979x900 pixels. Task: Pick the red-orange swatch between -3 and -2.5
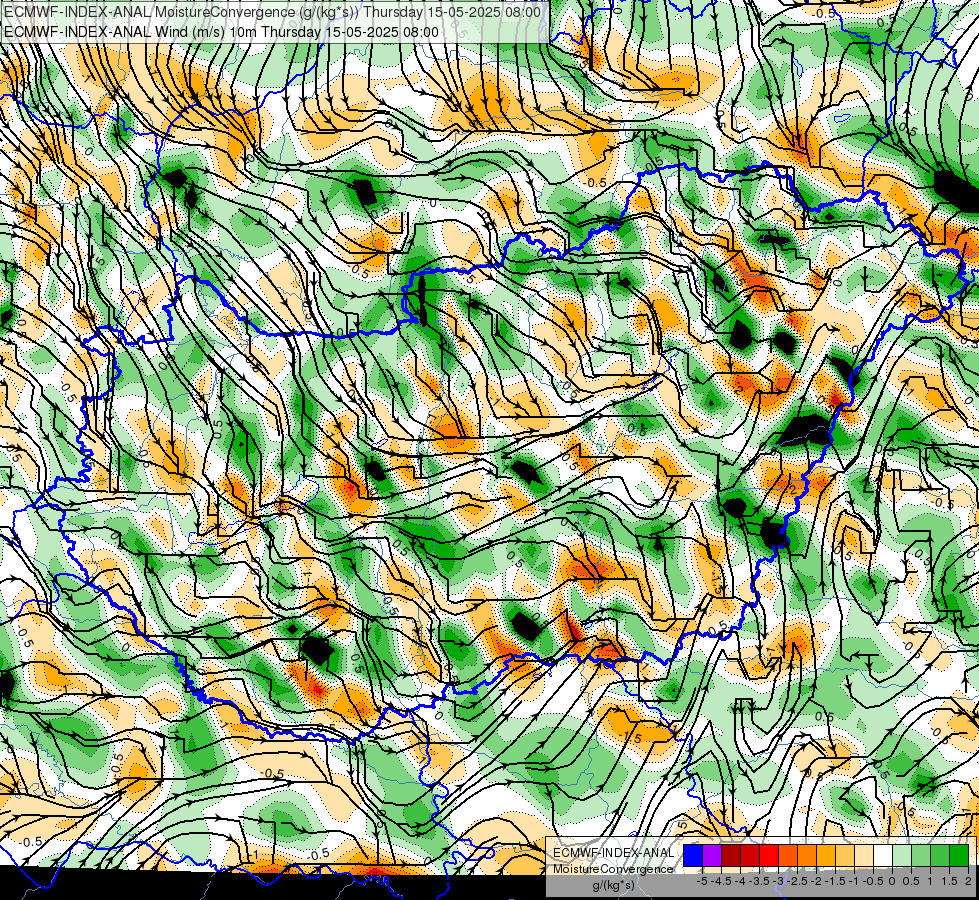[788, 855]
